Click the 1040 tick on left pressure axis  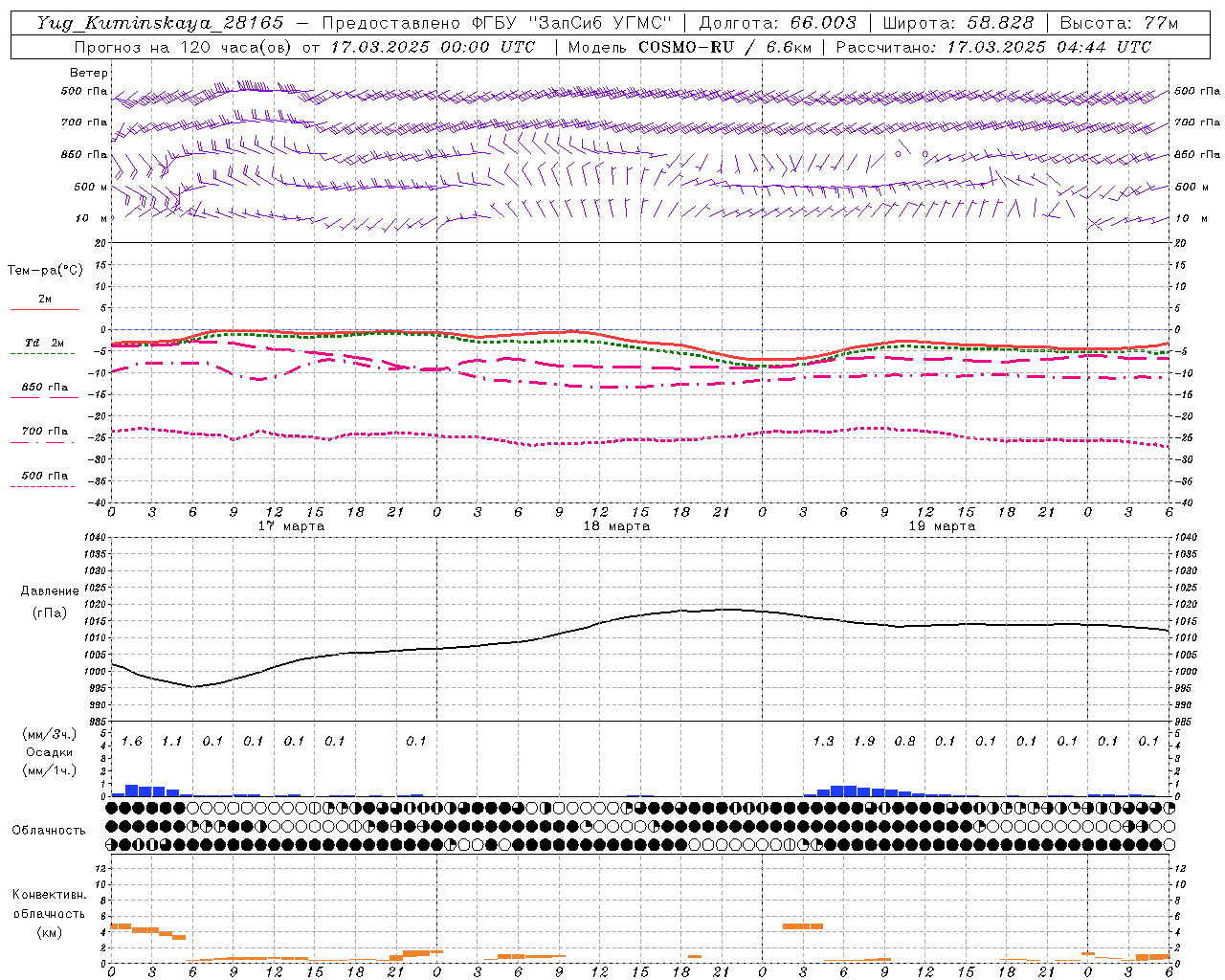point(96,538)
